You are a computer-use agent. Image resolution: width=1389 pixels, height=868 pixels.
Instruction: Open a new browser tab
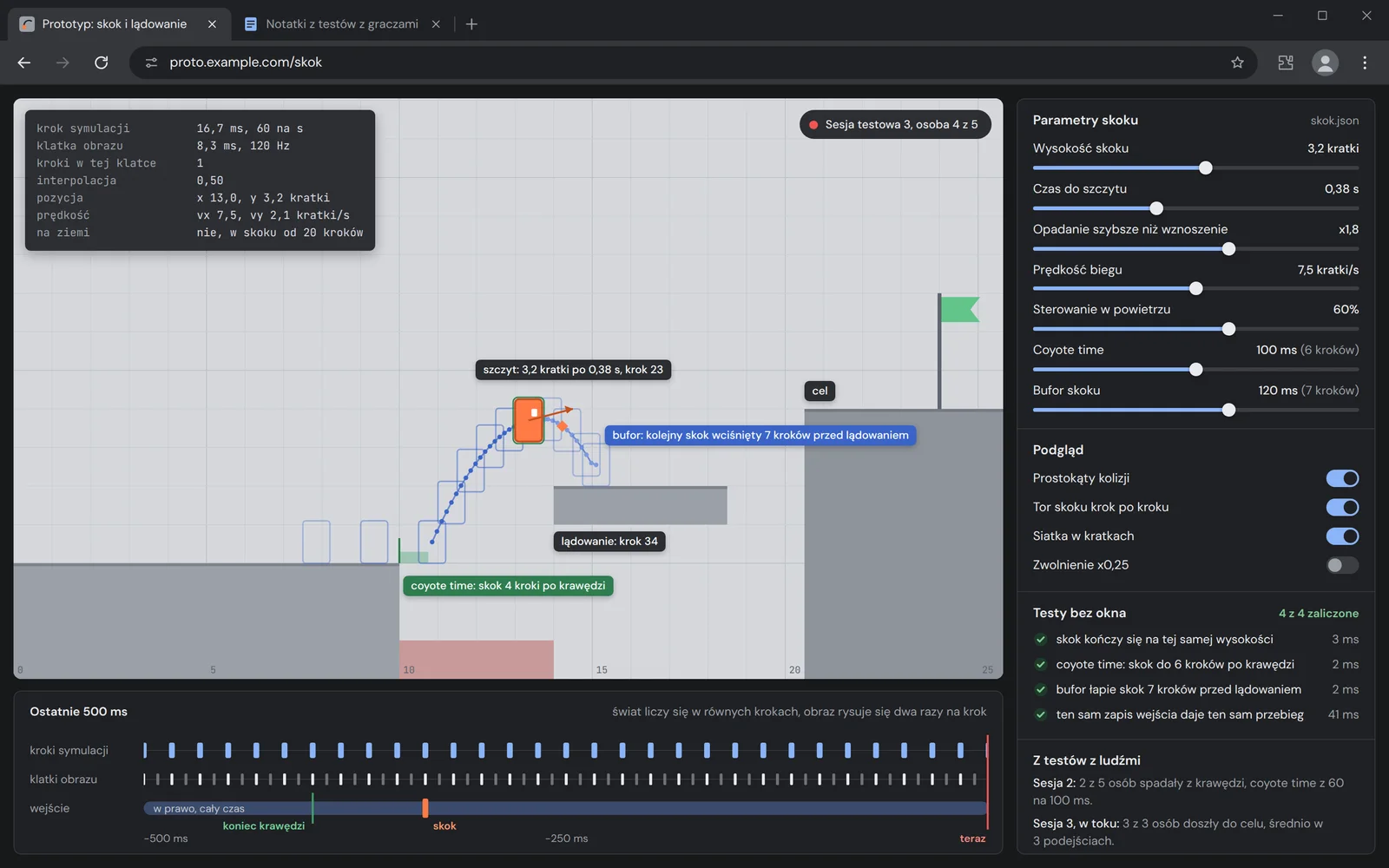point(471,24)
